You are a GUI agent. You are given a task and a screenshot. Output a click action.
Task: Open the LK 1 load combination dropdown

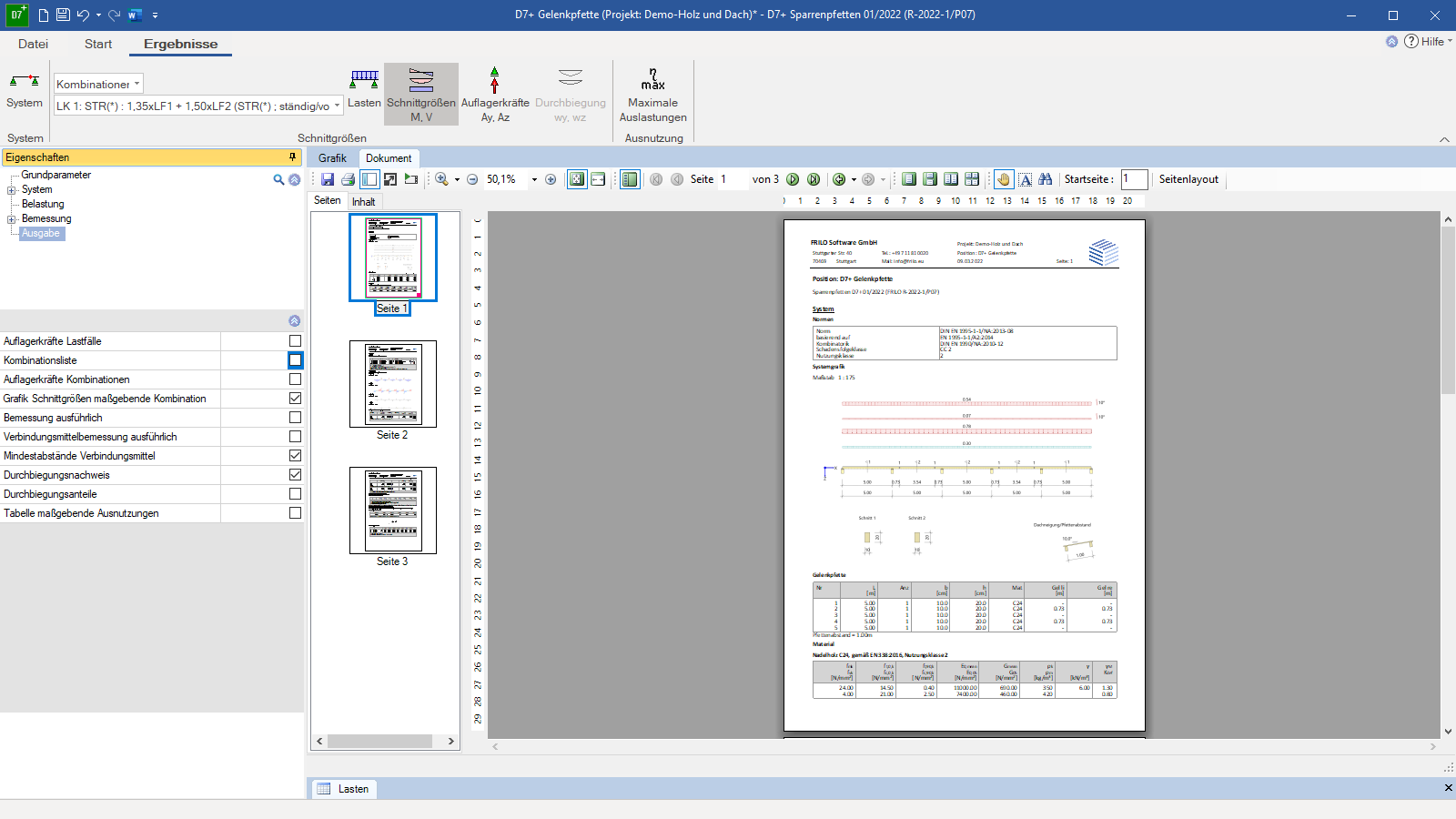coord(198,106)
